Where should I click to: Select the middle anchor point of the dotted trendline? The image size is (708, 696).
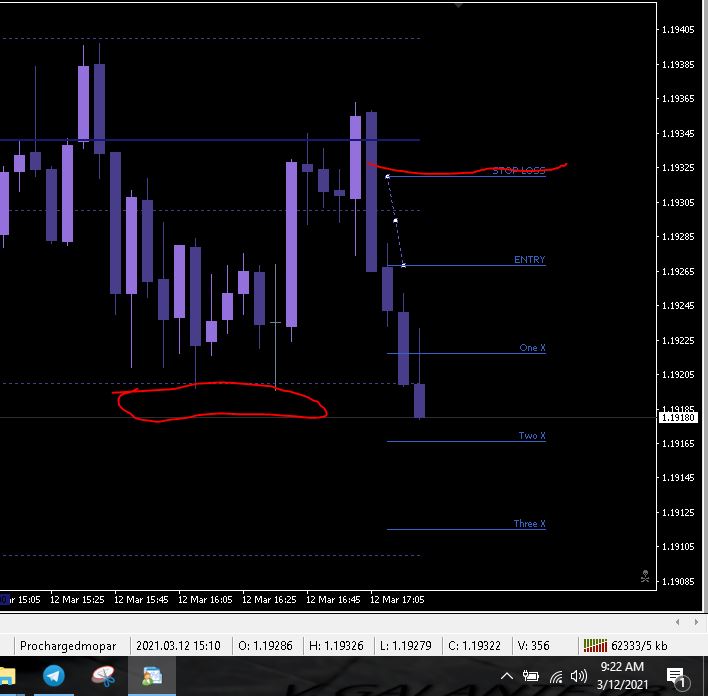[x=396, y=221]
